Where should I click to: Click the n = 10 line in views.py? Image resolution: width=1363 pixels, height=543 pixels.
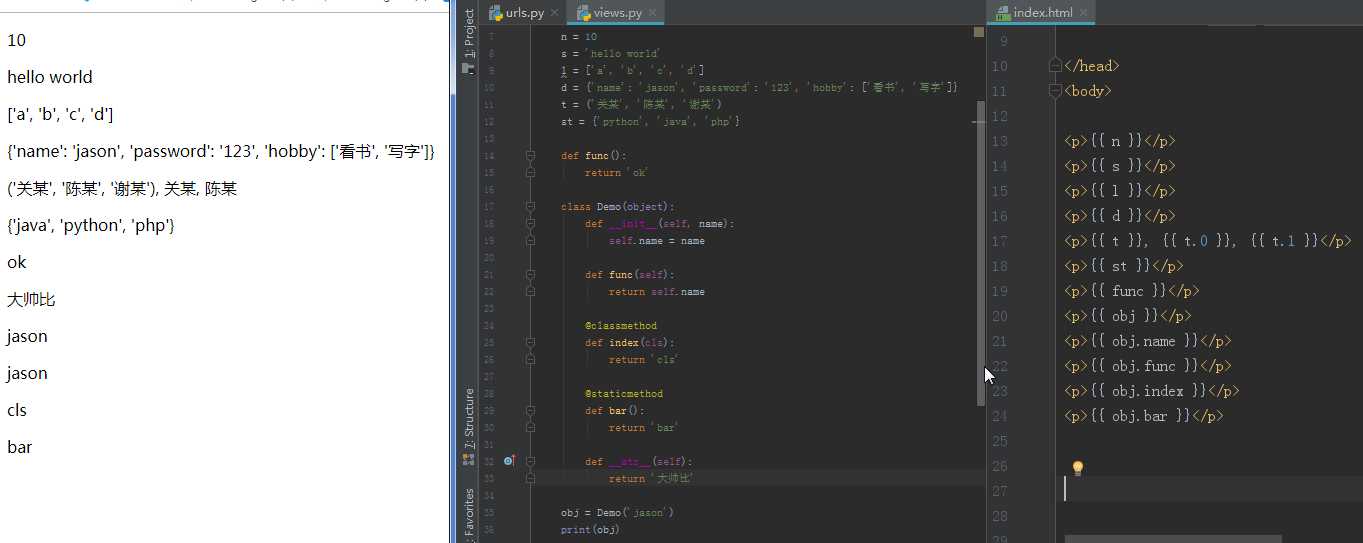(579, 36)
